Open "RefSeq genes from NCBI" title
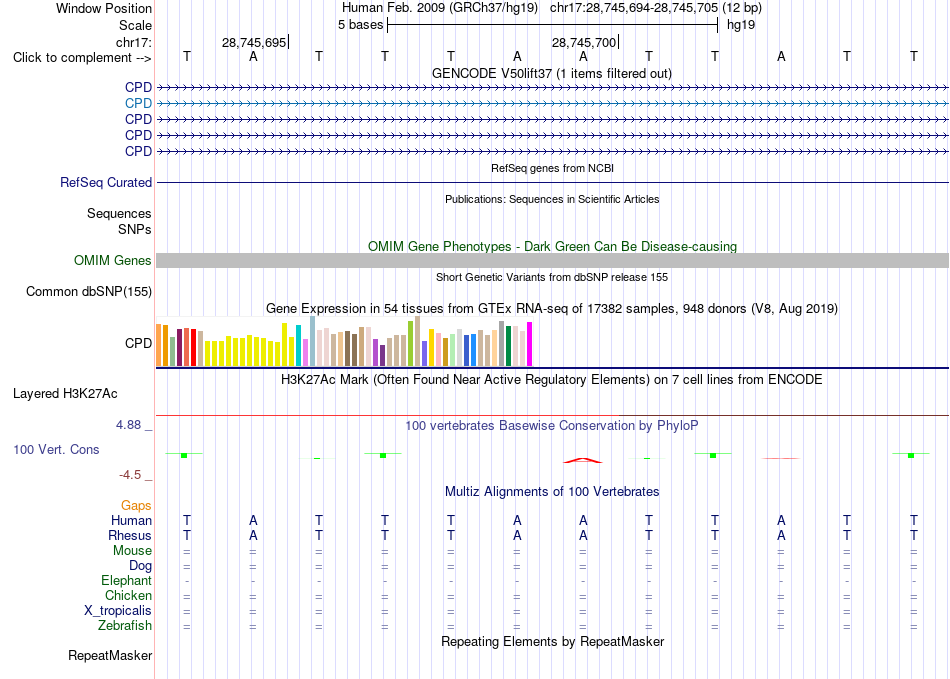Image resolution: width=950 pixels, height=679 pixels. 552,168
